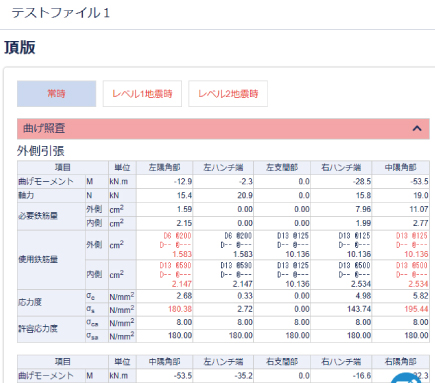
Task: Click the 右支間部 column header in lower table
Action: pos(282,362)
